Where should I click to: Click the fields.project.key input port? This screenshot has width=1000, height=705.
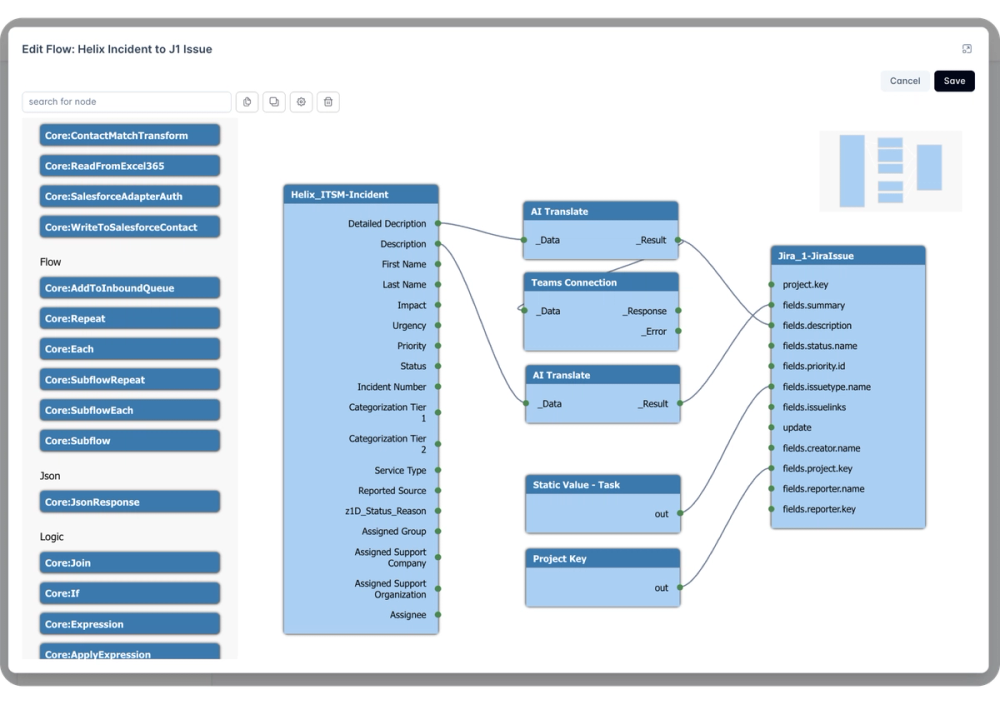tap(771, 468)
